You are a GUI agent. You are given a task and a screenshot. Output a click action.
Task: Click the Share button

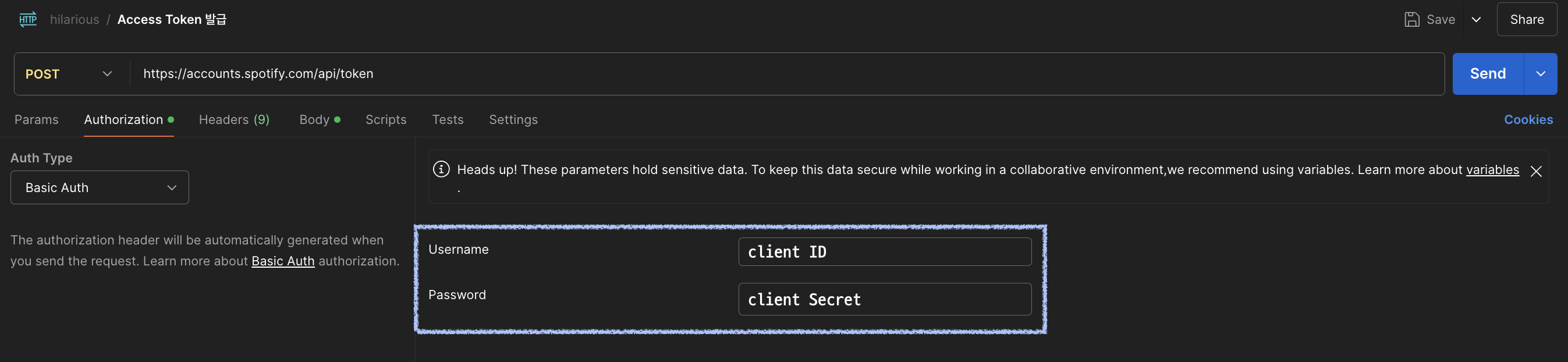pos(1527,19)
